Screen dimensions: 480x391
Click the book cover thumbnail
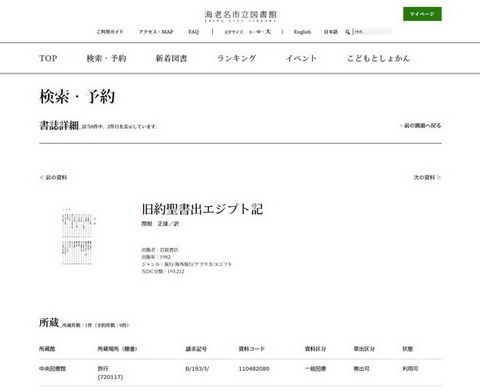pos(78,237)
